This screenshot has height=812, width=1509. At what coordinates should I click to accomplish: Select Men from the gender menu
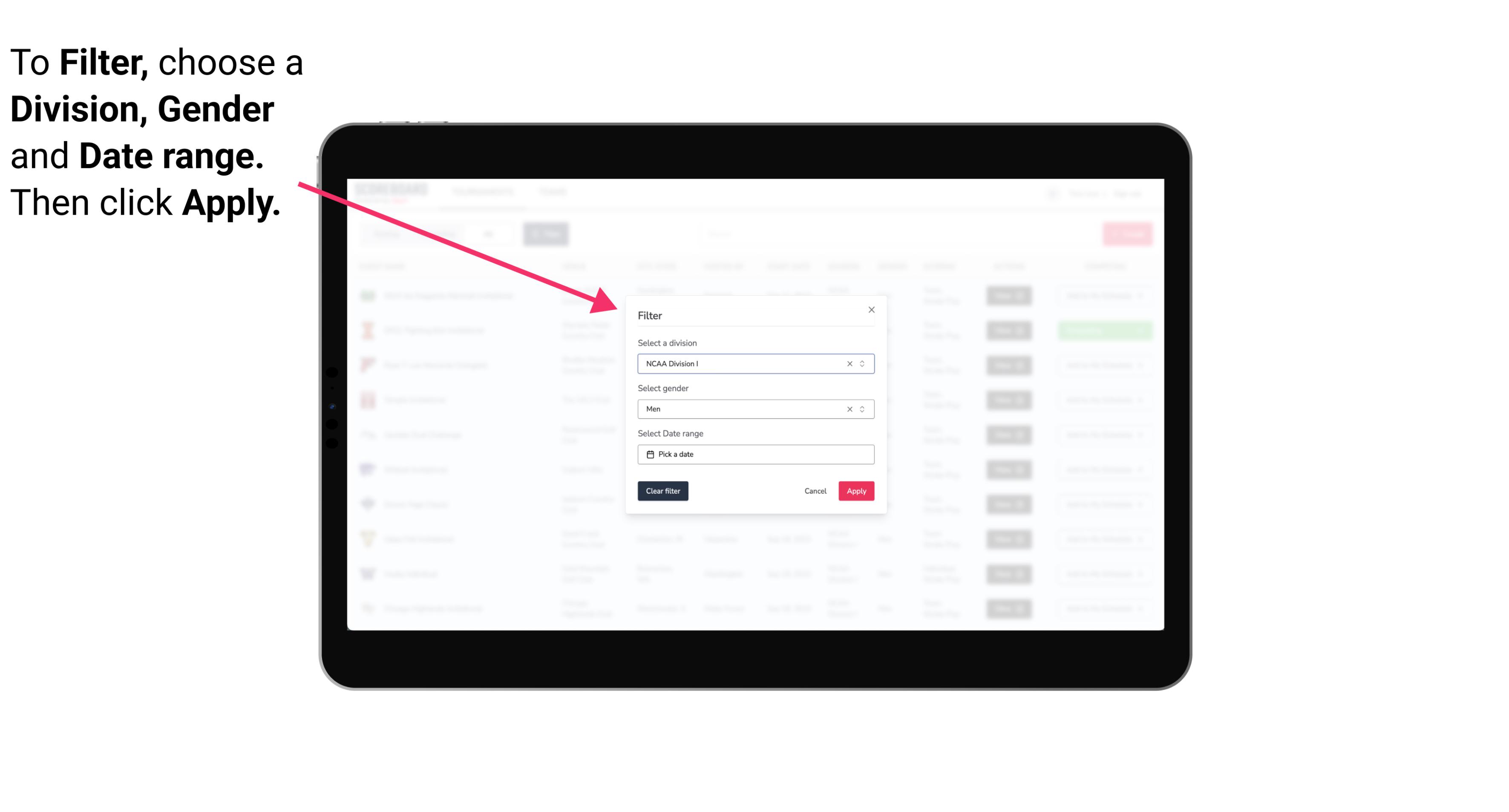point(755,409)
